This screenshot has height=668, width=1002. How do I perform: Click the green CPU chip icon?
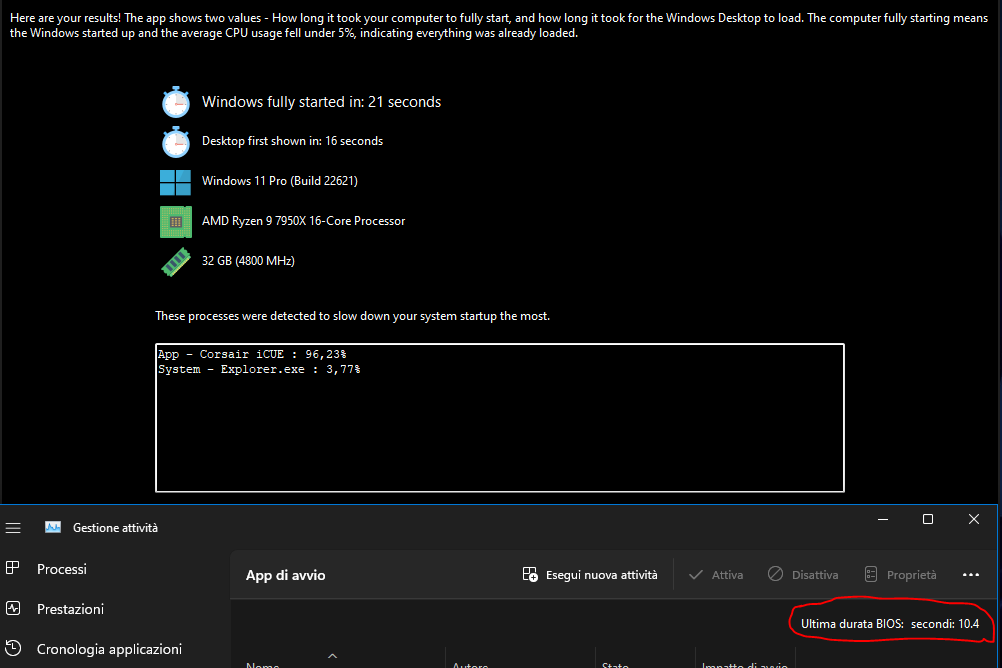[x=176, y=222]
